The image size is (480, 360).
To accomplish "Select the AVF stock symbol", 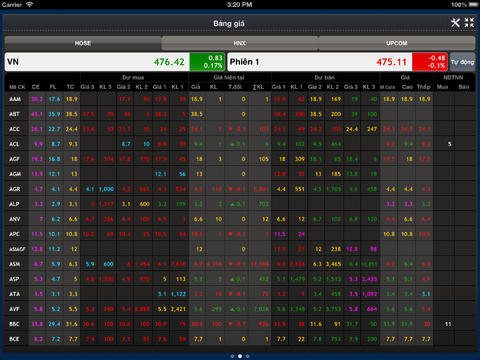I will coord(14,309).
